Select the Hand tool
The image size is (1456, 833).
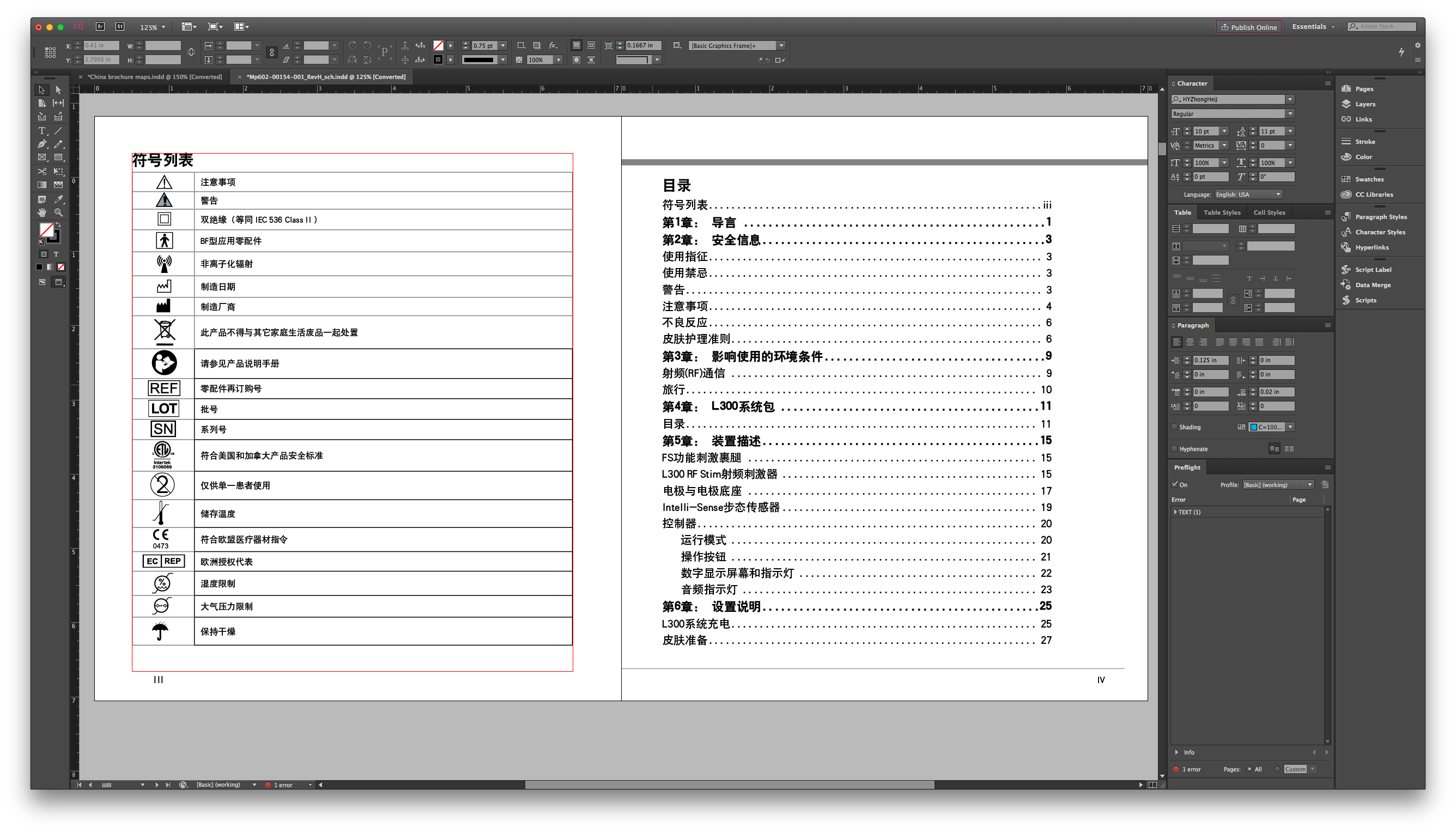42,212
